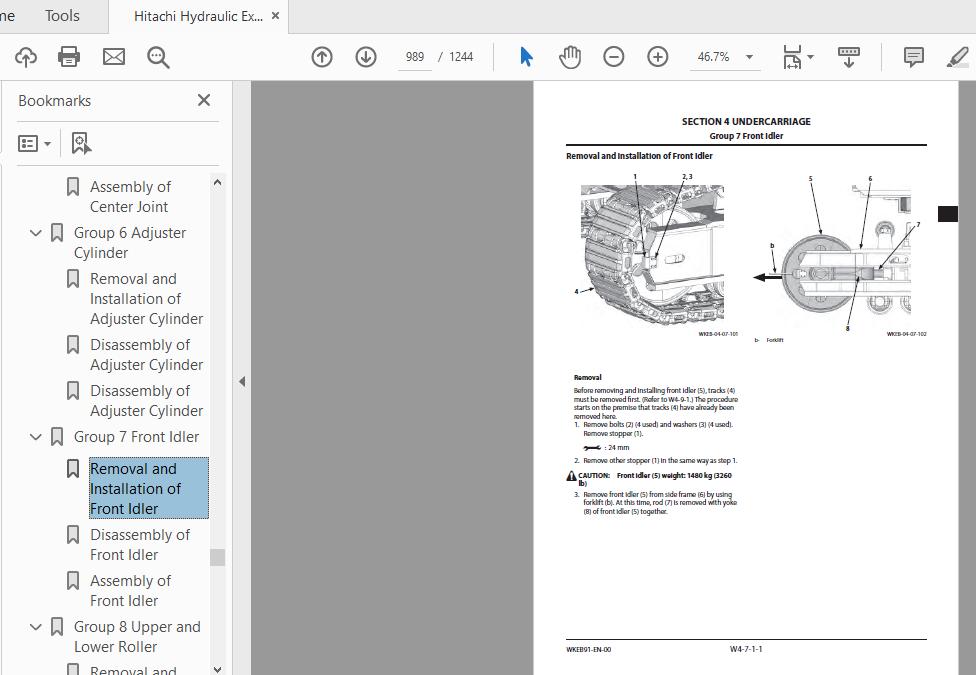Click the scrolling mode download icon
Screen dimensions: 976x675
849,57
